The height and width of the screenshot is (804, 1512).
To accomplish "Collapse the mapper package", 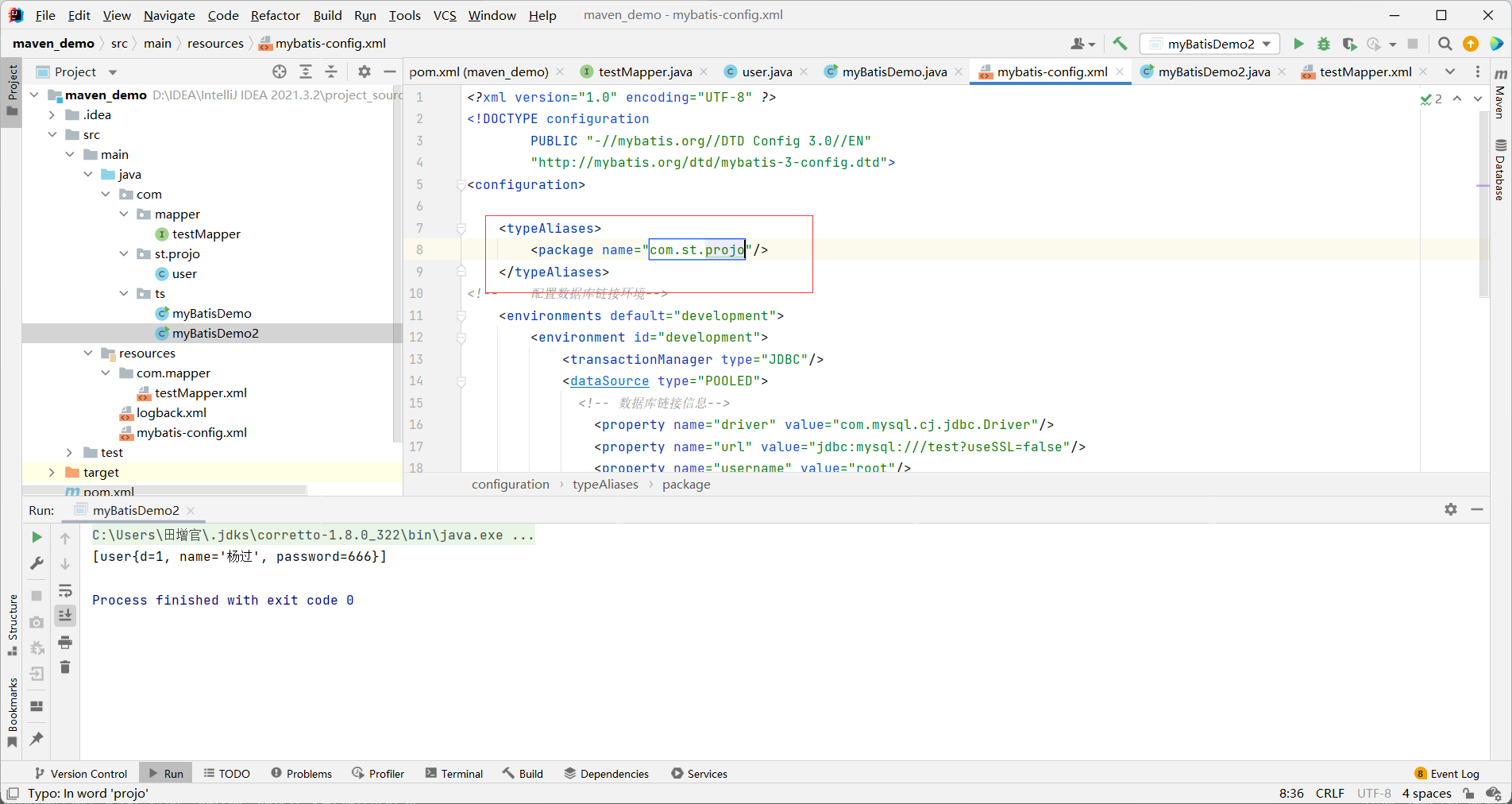I will pos(124,214).
